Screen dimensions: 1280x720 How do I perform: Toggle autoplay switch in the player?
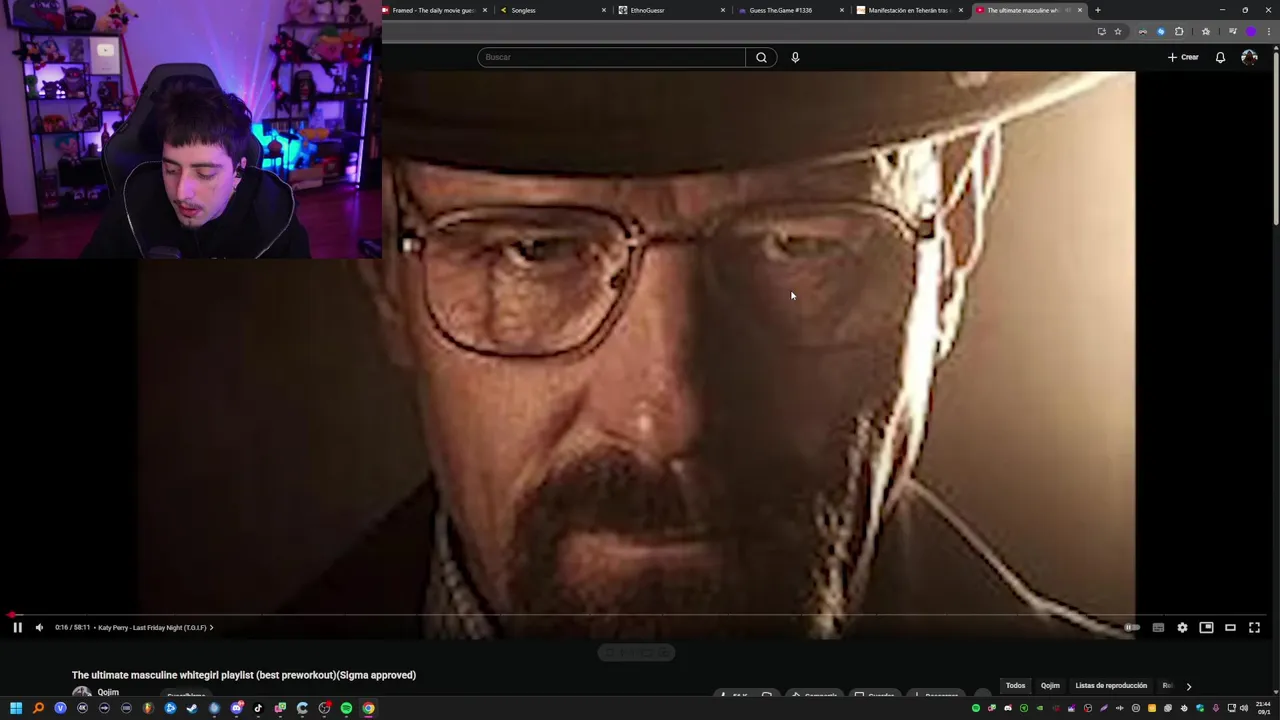point(1132,627)
